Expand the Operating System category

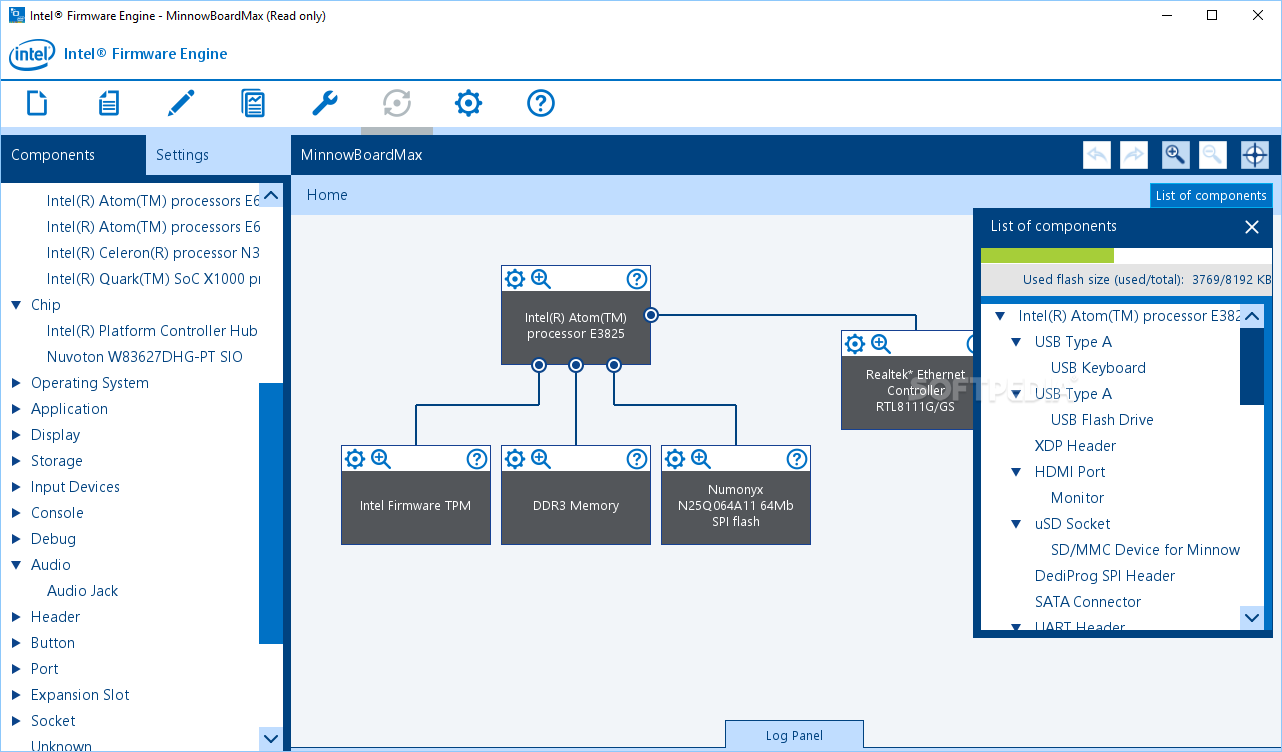[16, 383]
